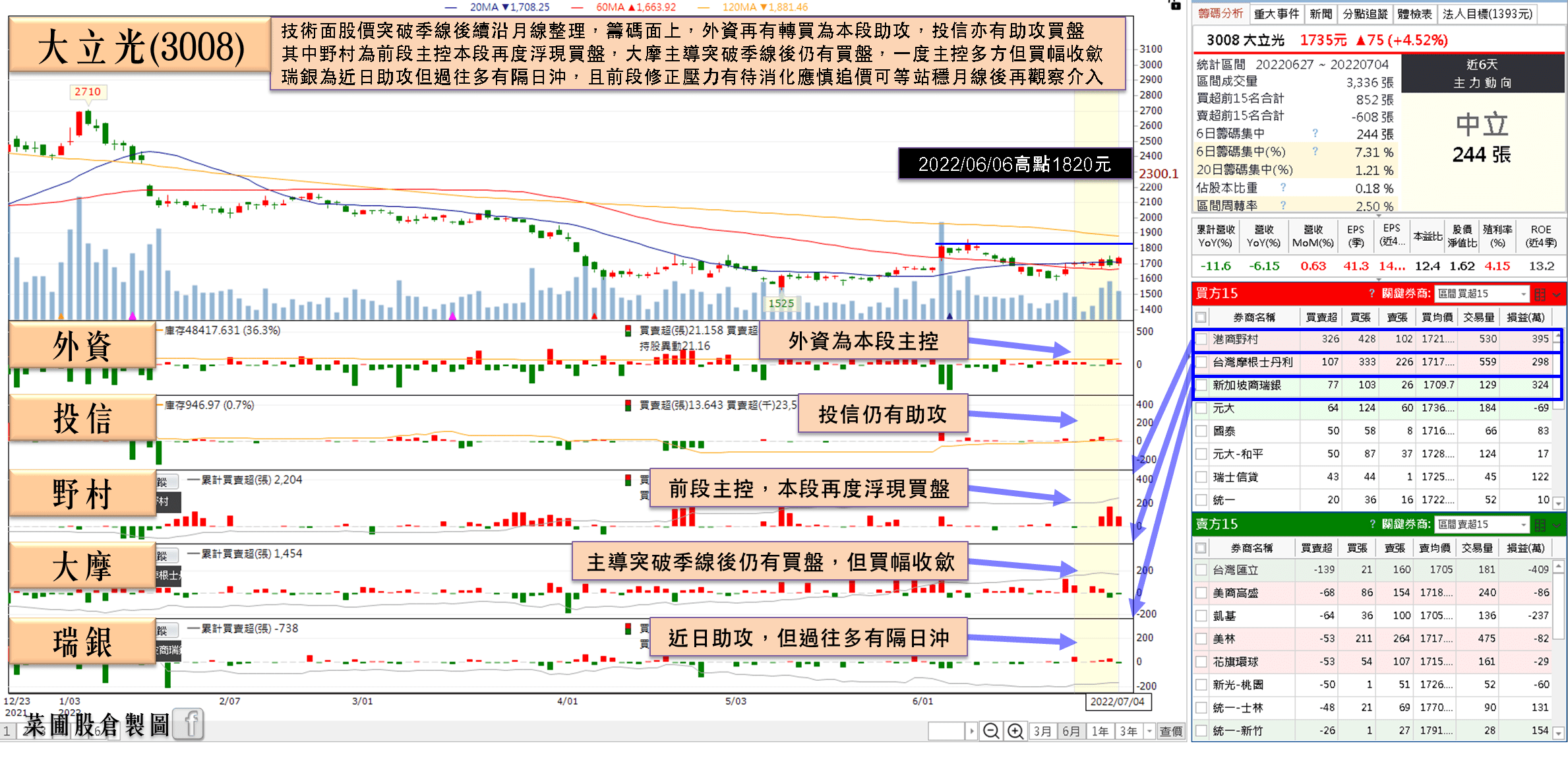Switch to 重大事件 tab
Screen dimensions: 1568x760
click(1277, 13)
